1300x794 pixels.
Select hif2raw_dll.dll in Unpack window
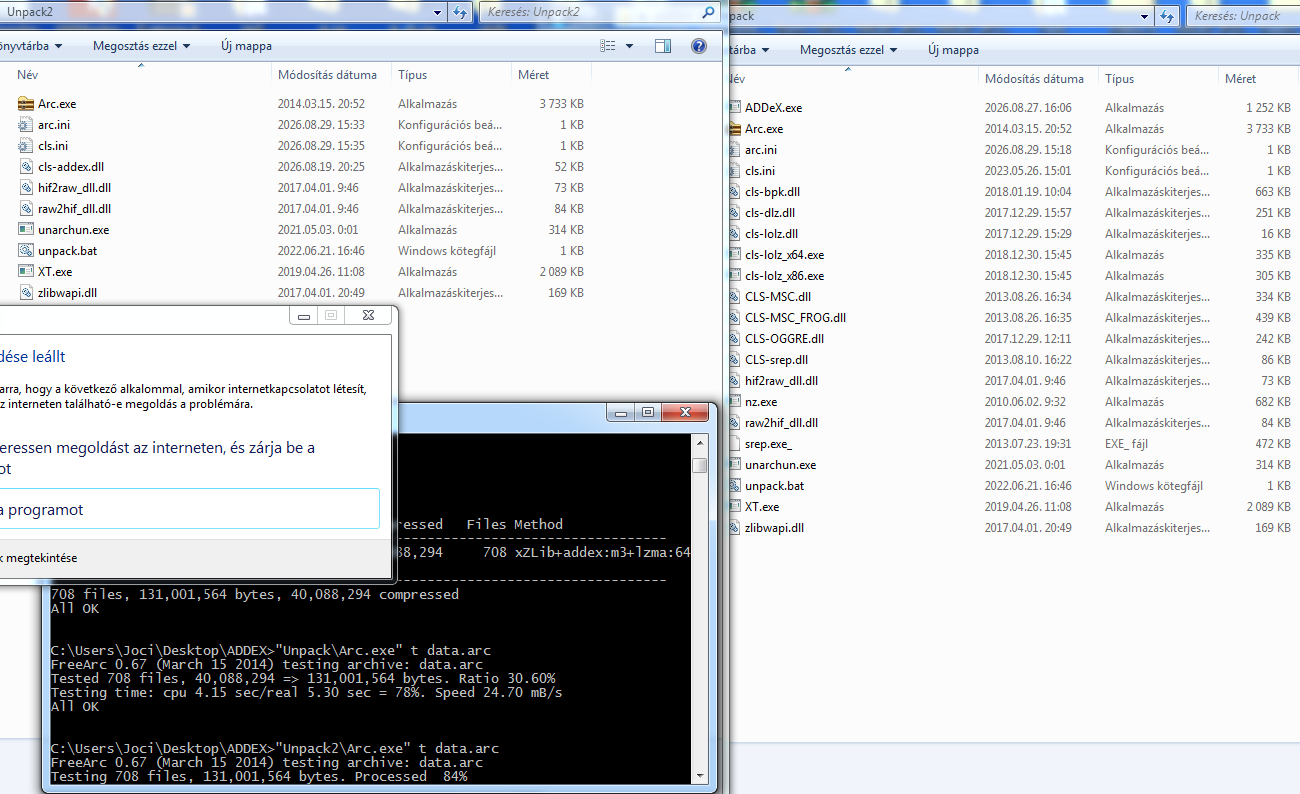[x=781, y=381]
